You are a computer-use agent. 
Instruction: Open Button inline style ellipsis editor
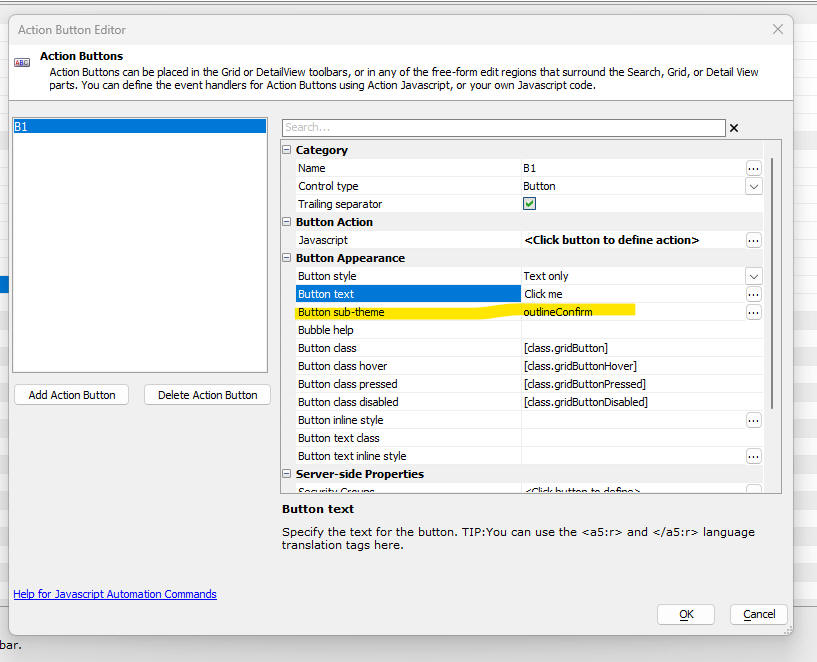click(753, 420)
